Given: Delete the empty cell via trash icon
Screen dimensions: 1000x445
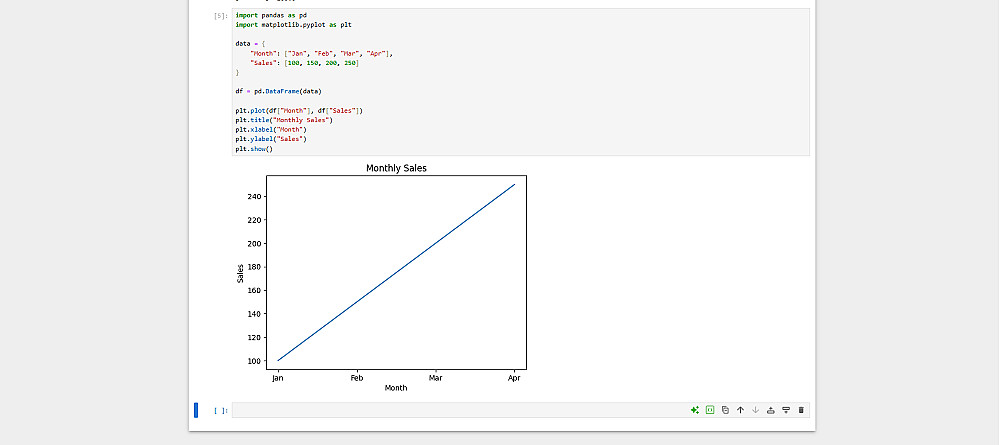Looking at the screenshot, I should (x=801, y=410).
